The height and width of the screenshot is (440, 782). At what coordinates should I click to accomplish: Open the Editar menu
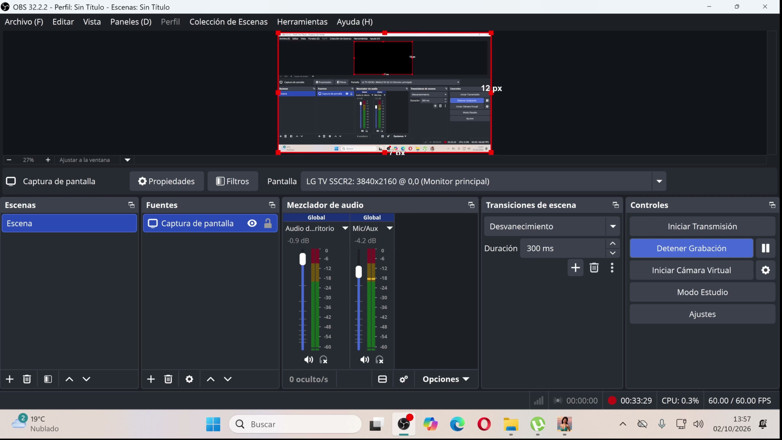pos(63,22)
